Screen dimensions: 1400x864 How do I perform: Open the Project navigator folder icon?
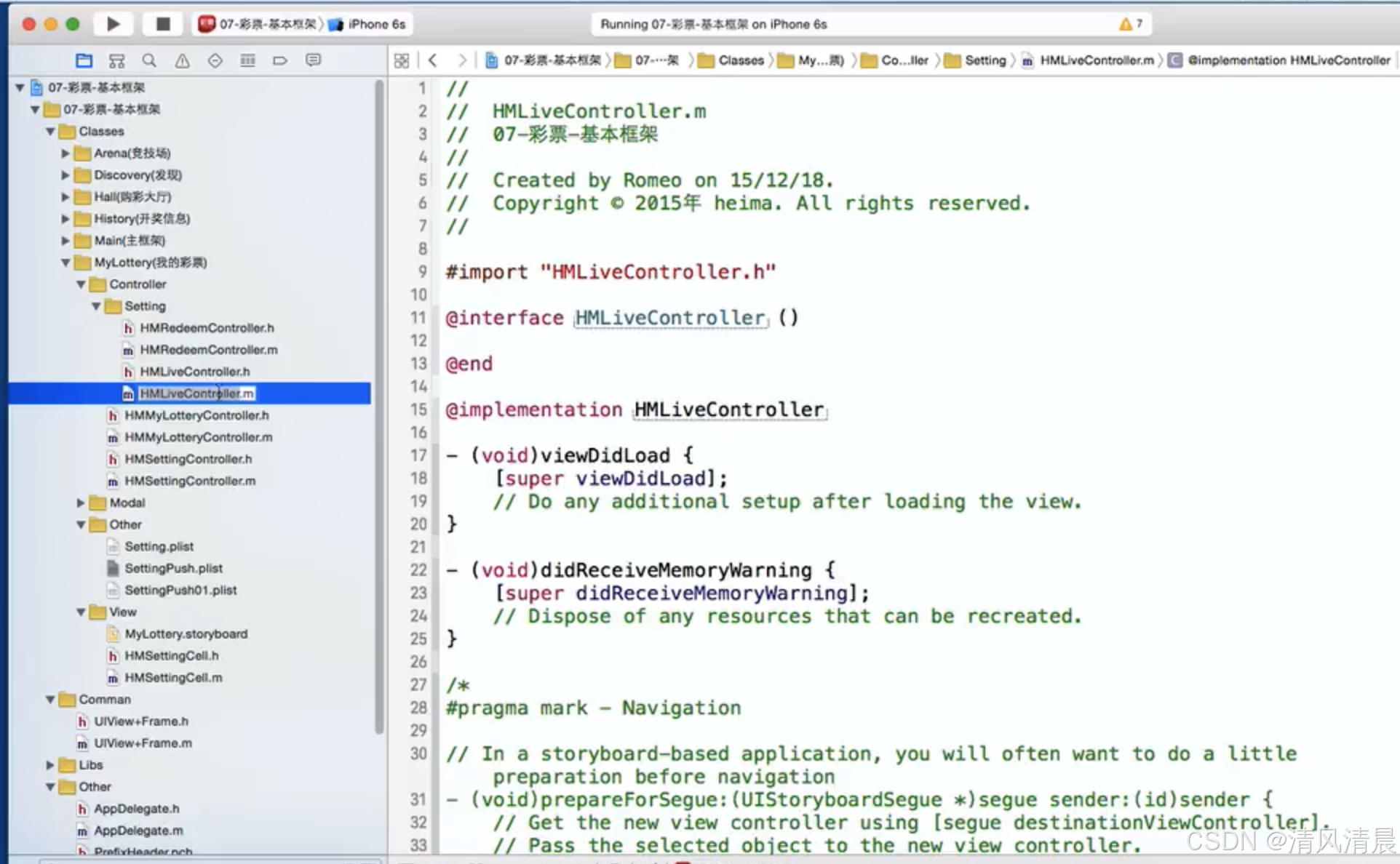(84, 60)
